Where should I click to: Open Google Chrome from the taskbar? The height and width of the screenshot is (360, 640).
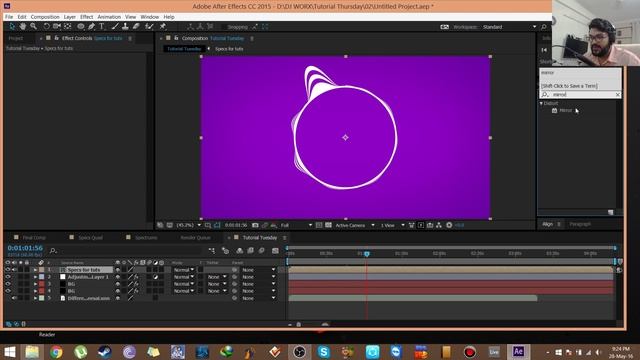(56, 352)
